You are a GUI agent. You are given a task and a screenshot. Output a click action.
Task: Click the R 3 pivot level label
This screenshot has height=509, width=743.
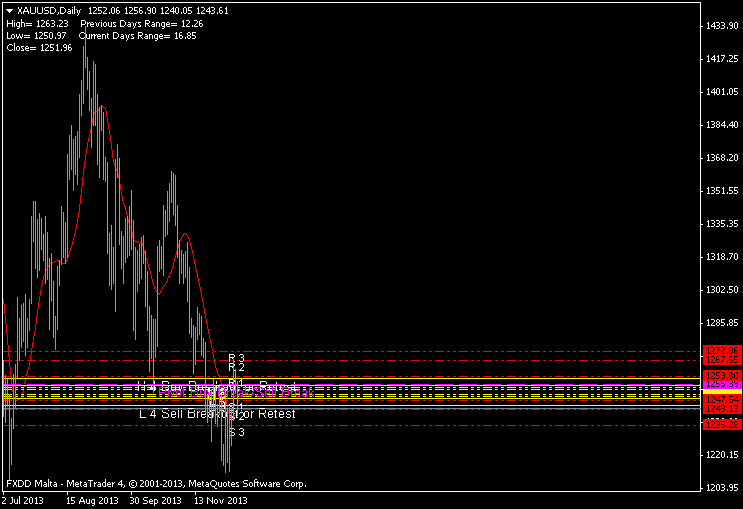click(236, 357)
